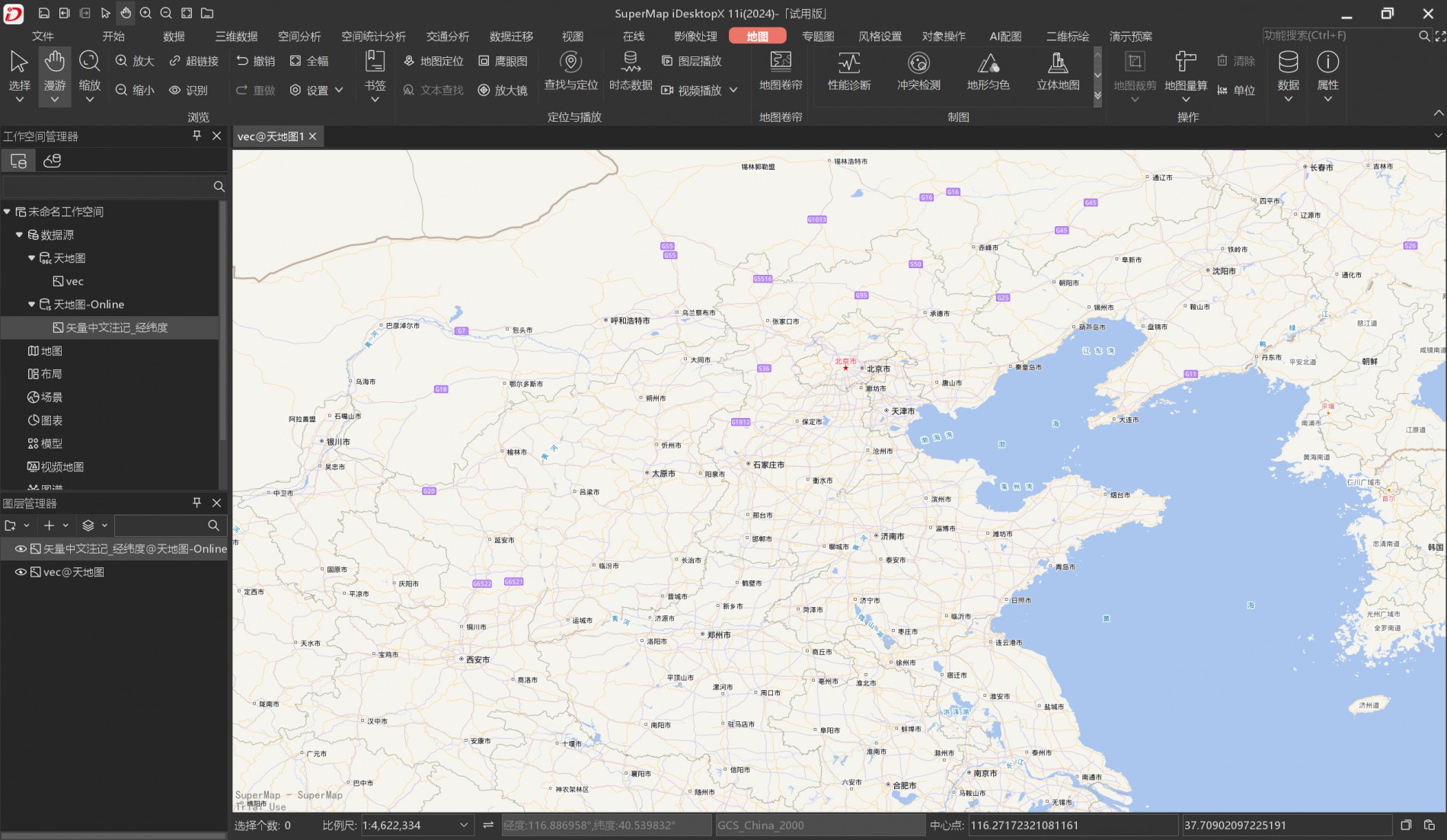Screen dimensions: 1447x840
Task: Select the vec dataset in tree
Action: click(x=69, y=281)
